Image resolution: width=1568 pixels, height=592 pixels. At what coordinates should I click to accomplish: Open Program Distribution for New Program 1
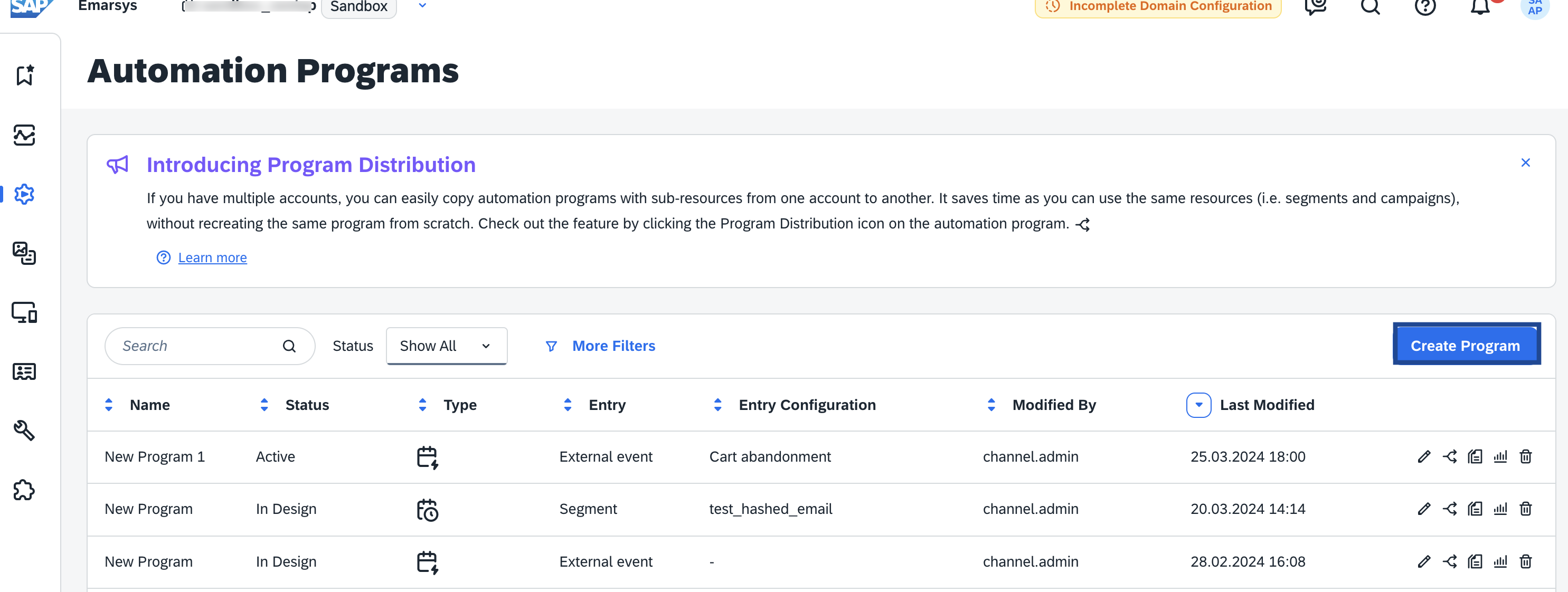pyautogui.click(x=1449, y=456)
